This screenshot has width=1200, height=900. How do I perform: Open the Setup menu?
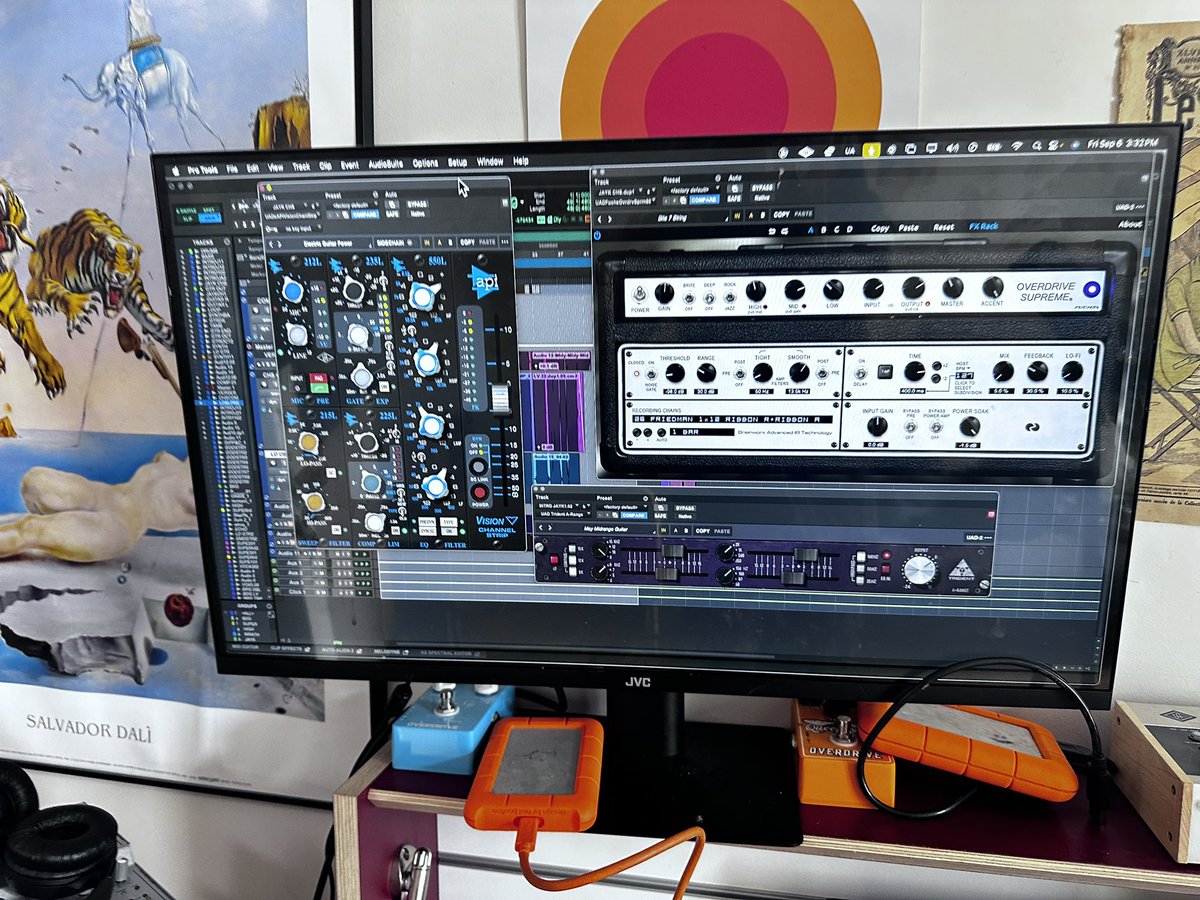458,162
